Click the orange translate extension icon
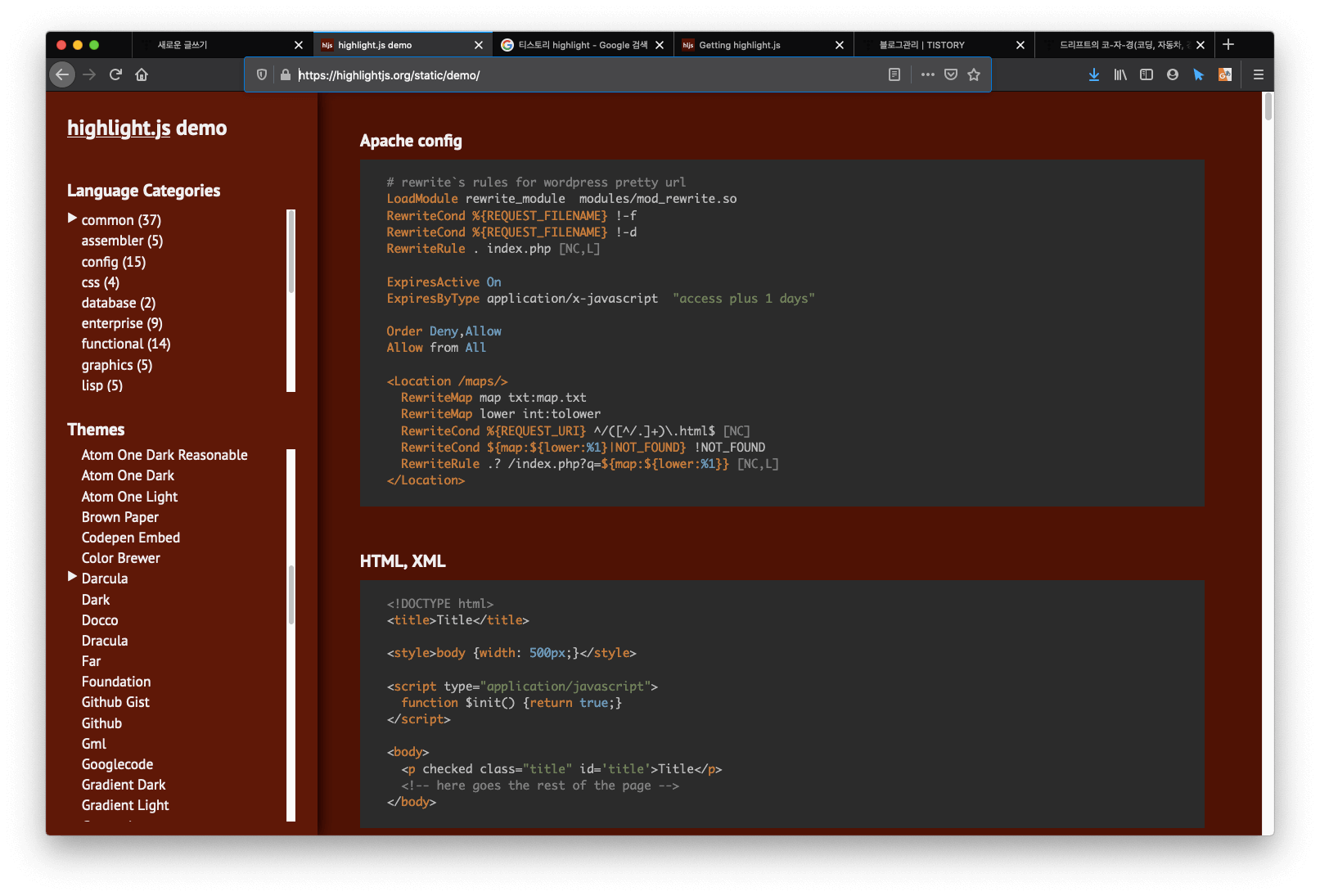1320x896 pixels. (1225, 74)
